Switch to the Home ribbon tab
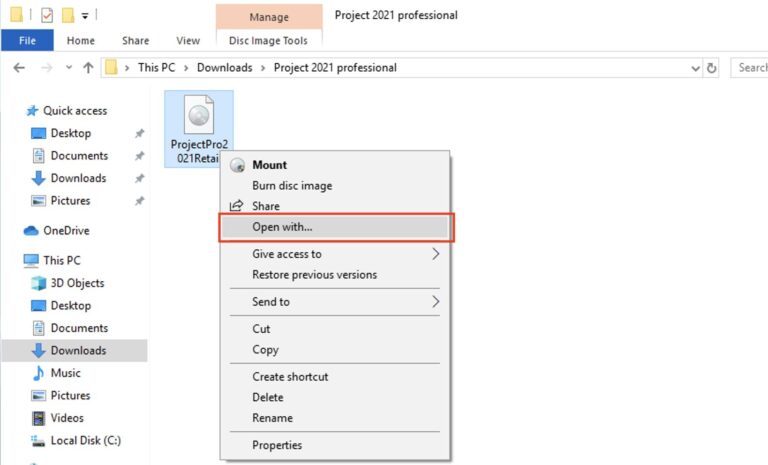This screenshot has height=465, width=768. [81, 41]
